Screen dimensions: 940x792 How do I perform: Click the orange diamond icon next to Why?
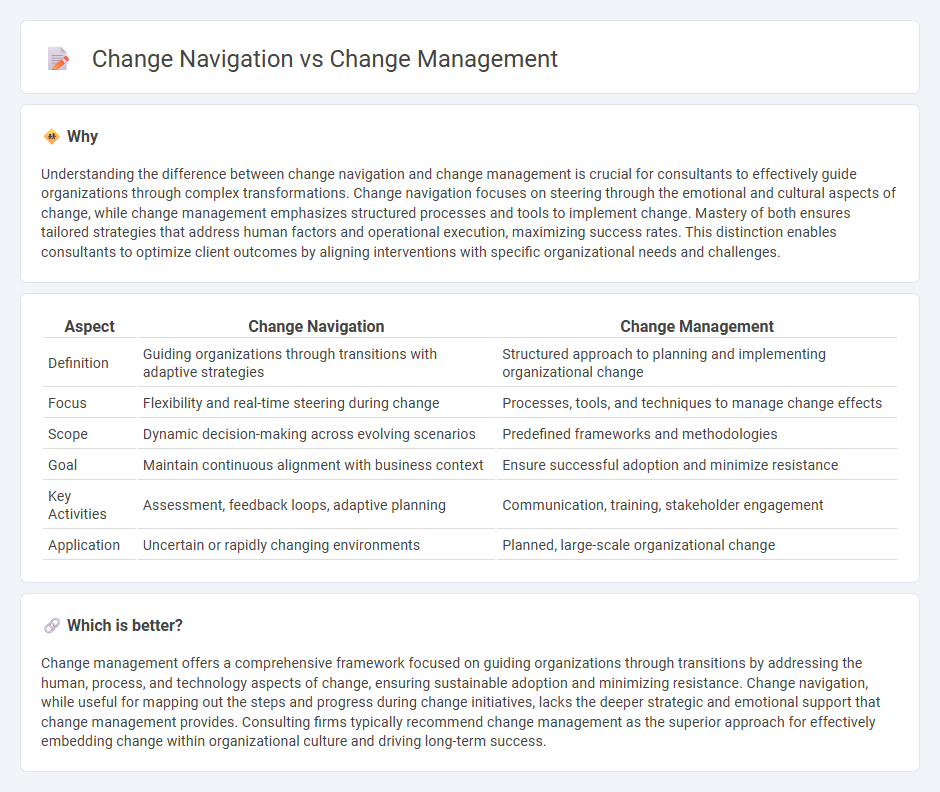tap(52, 137)
